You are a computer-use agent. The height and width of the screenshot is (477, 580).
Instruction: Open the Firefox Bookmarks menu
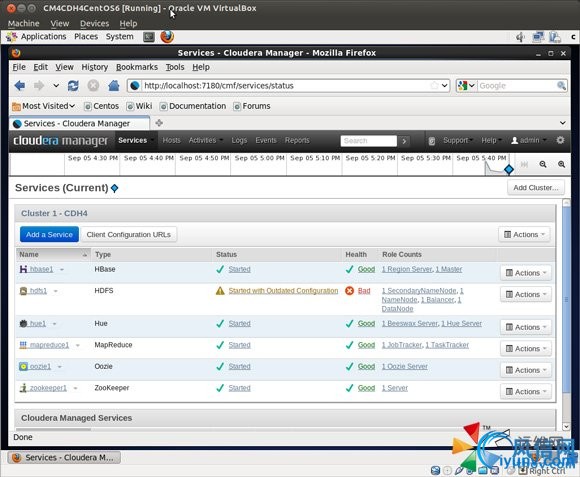point(137,67)
